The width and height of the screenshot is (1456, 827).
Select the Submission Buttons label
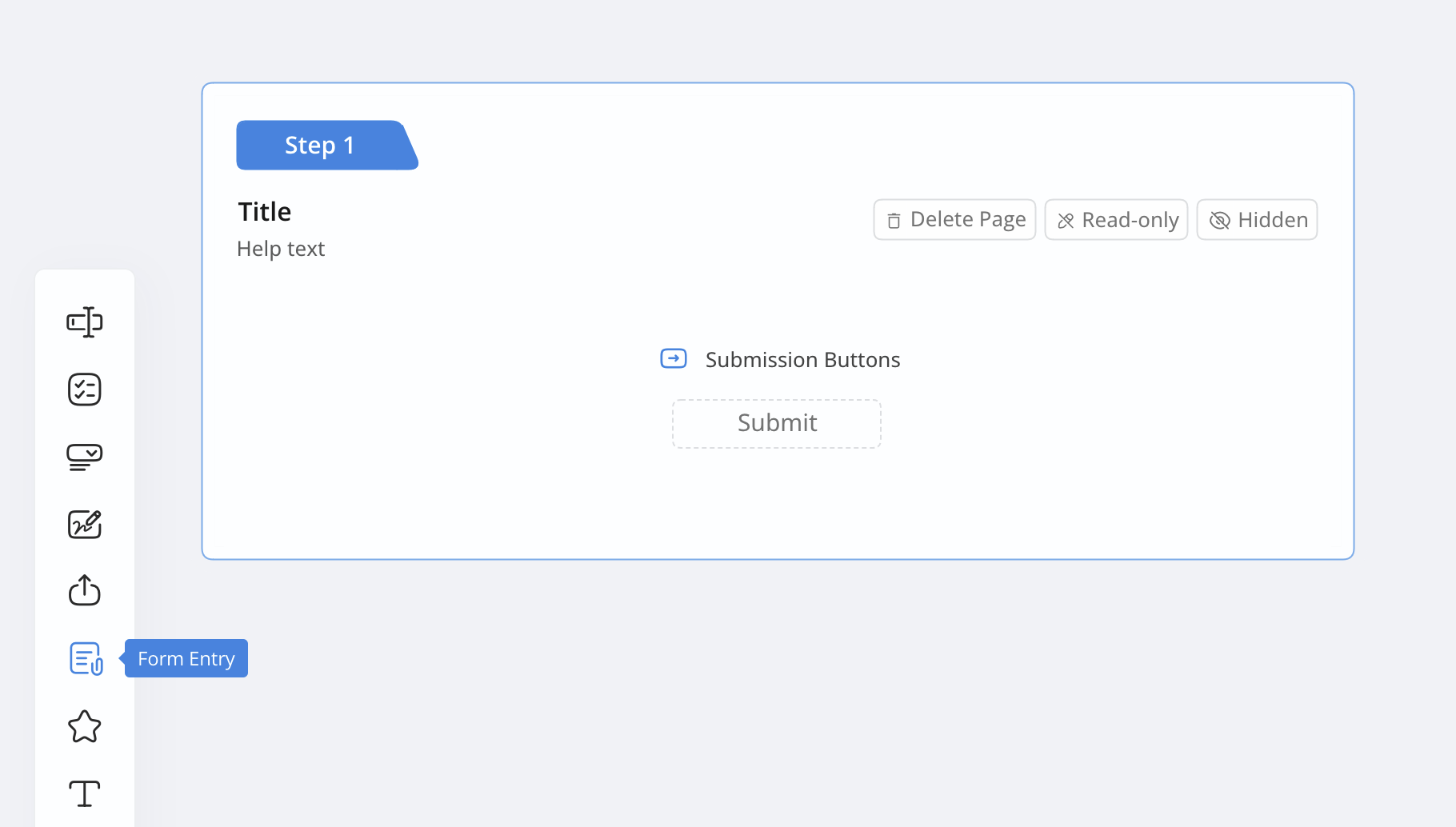(x=802, y=360)
